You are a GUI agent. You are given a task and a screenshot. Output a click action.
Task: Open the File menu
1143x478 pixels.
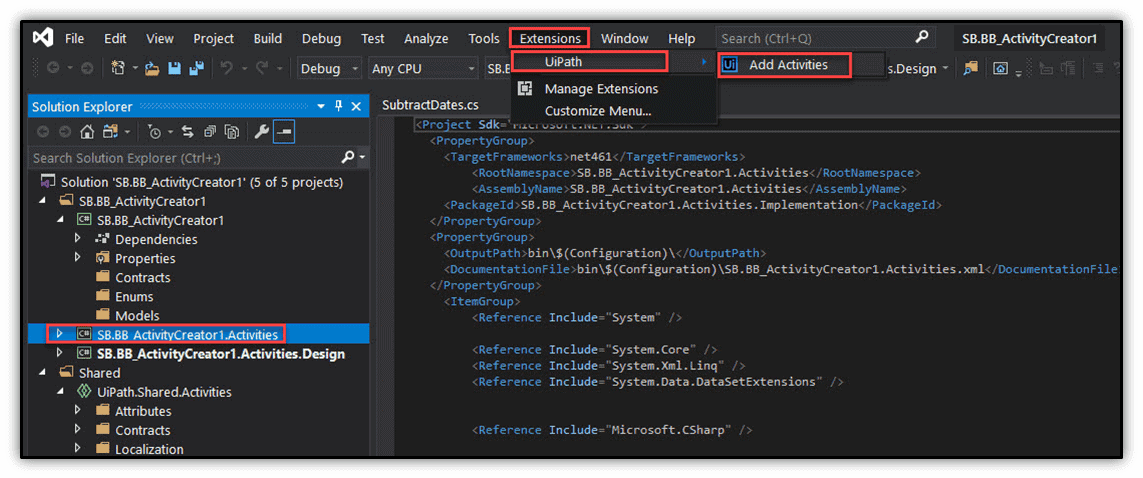pos(74,39)
